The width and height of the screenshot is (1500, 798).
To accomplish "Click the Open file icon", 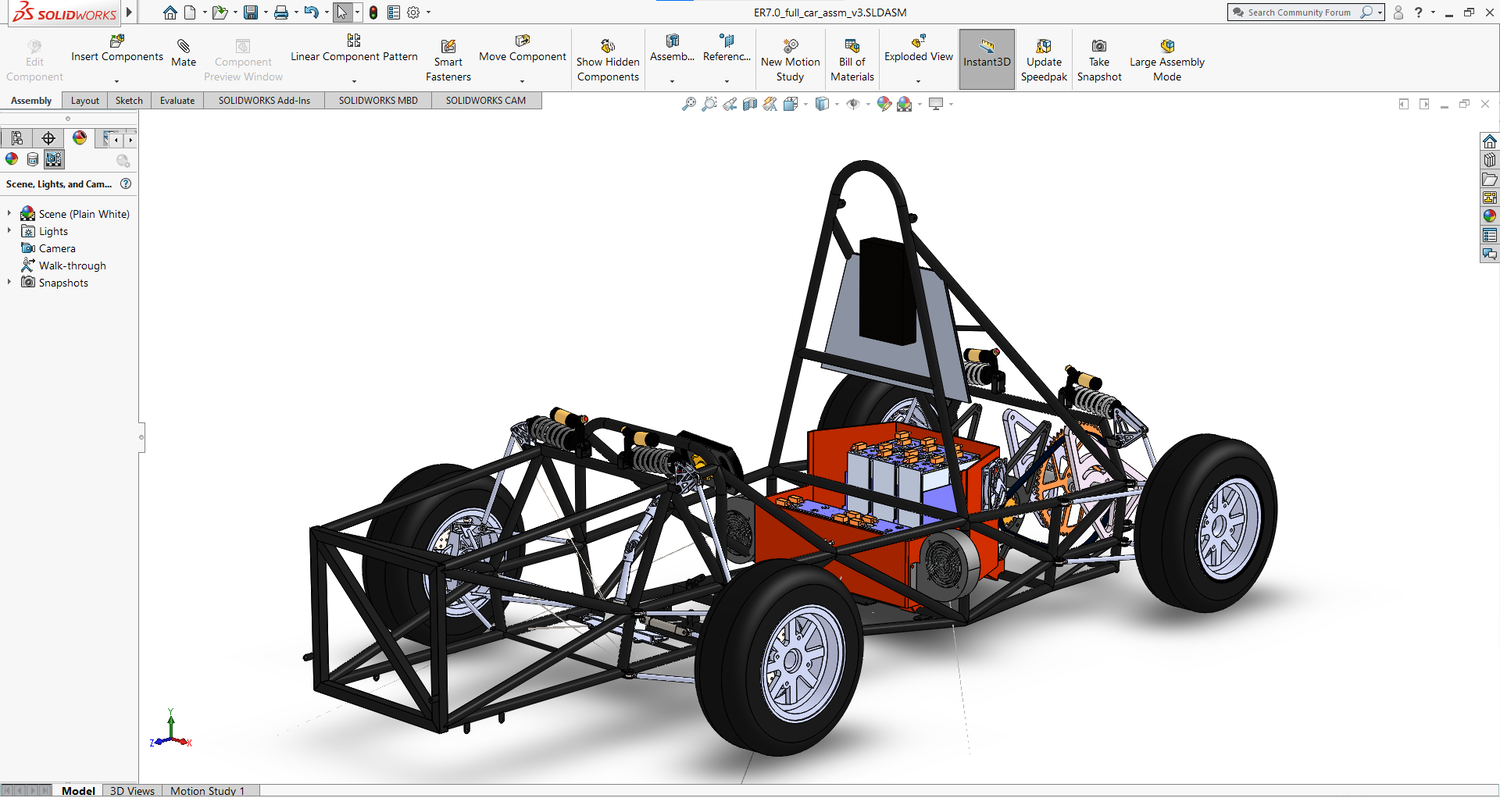I will point(219,12).
